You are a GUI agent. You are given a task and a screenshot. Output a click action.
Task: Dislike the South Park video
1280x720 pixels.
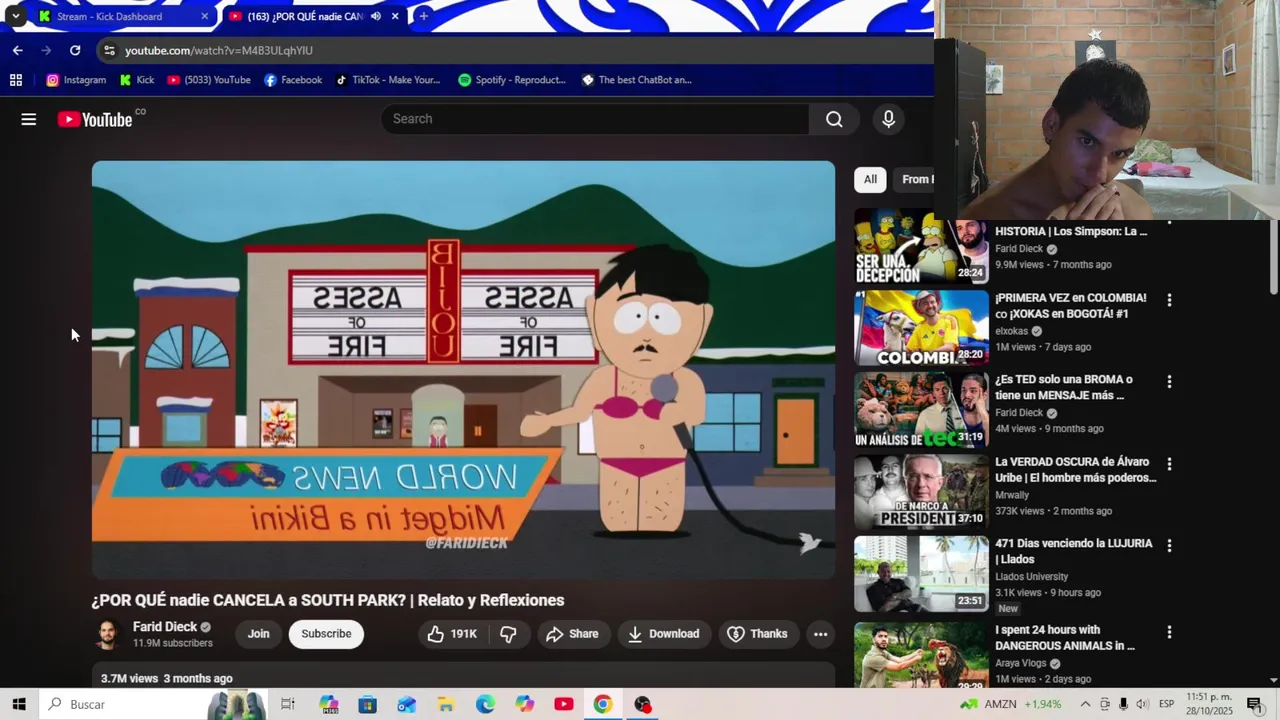(508, 634)
